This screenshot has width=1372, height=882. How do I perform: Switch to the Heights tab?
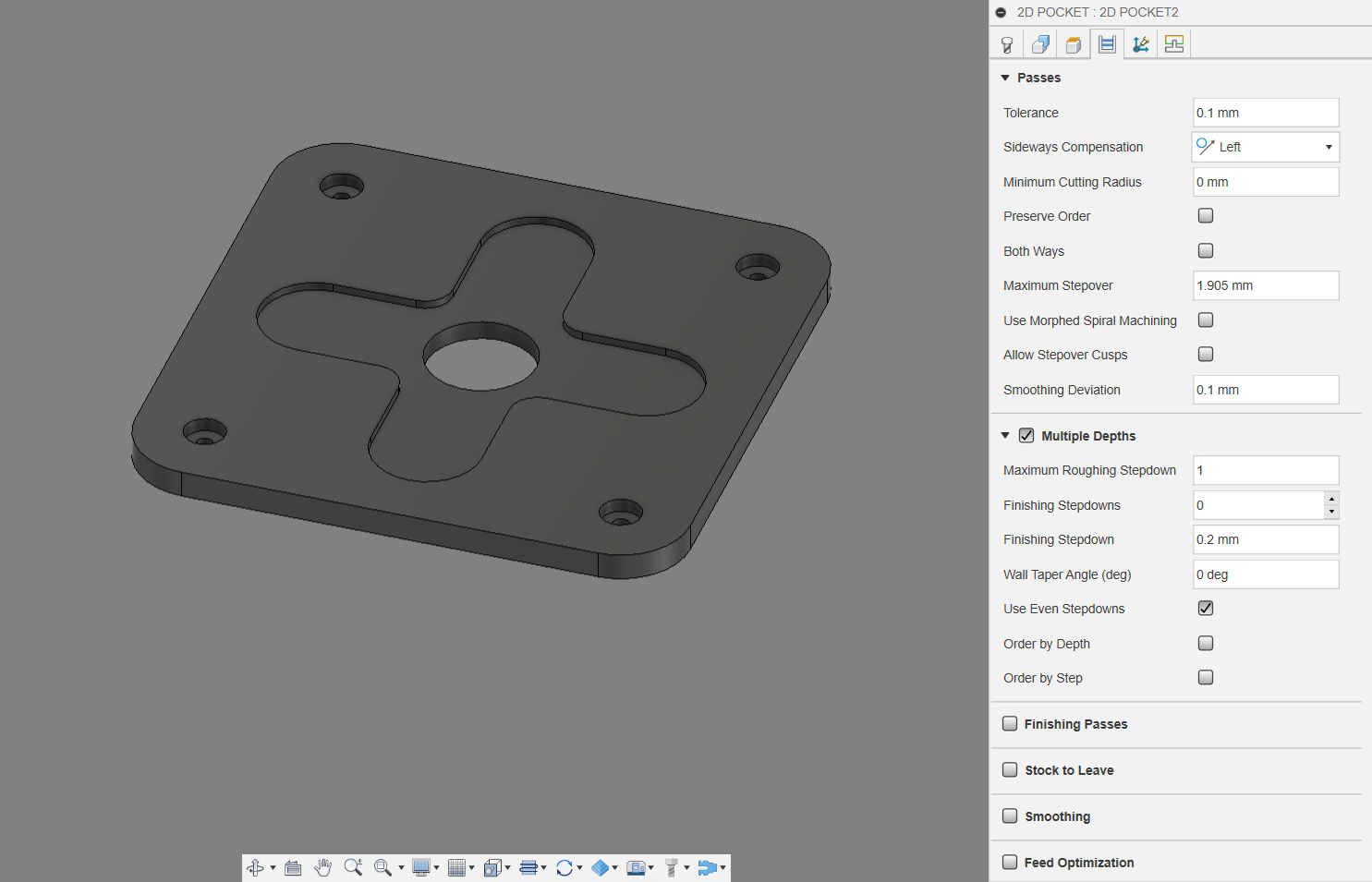[1074, 44]
